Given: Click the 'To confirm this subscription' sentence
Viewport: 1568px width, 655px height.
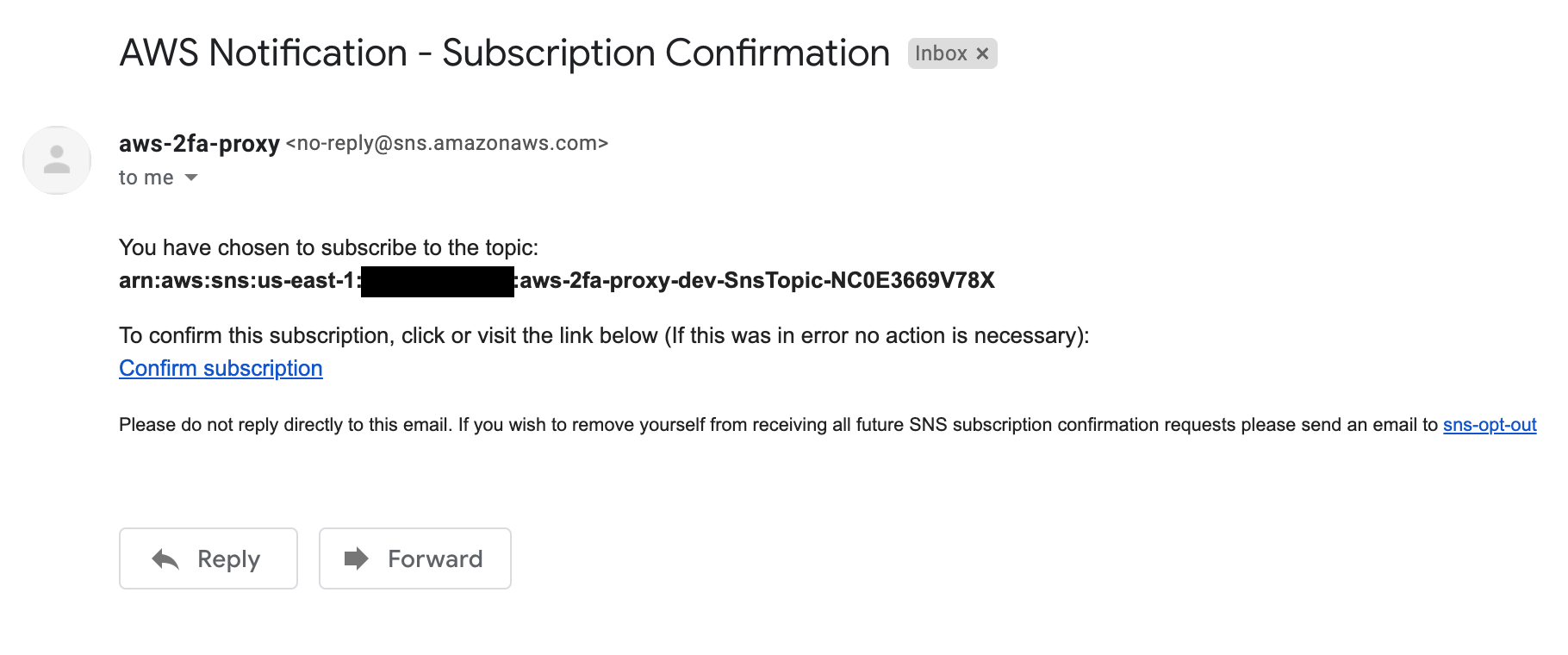Looking at the screenshot, I should 603,335.
